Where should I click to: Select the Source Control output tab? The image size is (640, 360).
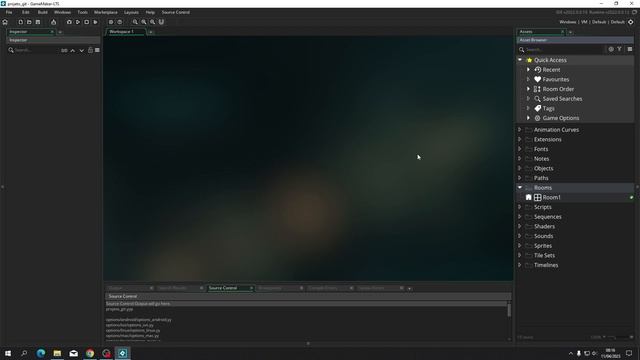tap(223, 288)
